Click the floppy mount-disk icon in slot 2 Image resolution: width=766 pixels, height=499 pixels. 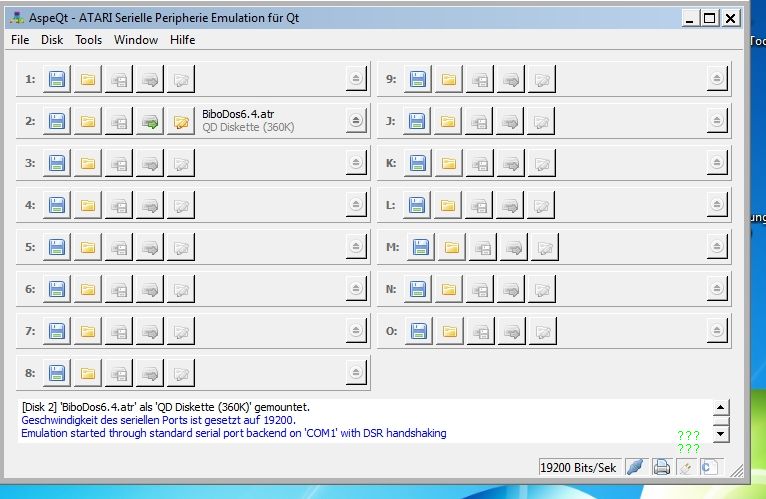point(57,121)
